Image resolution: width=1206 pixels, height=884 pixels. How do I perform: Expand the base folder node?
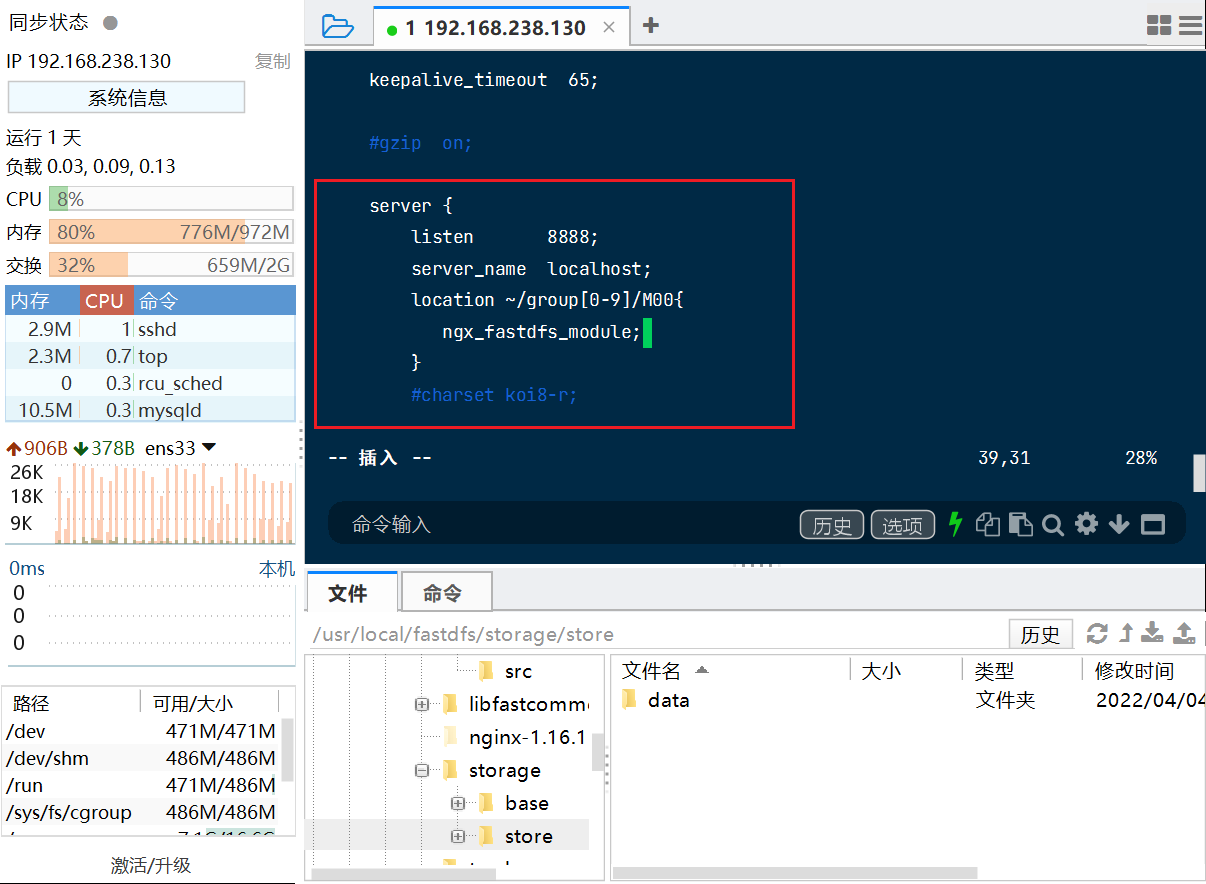(458, 803)
